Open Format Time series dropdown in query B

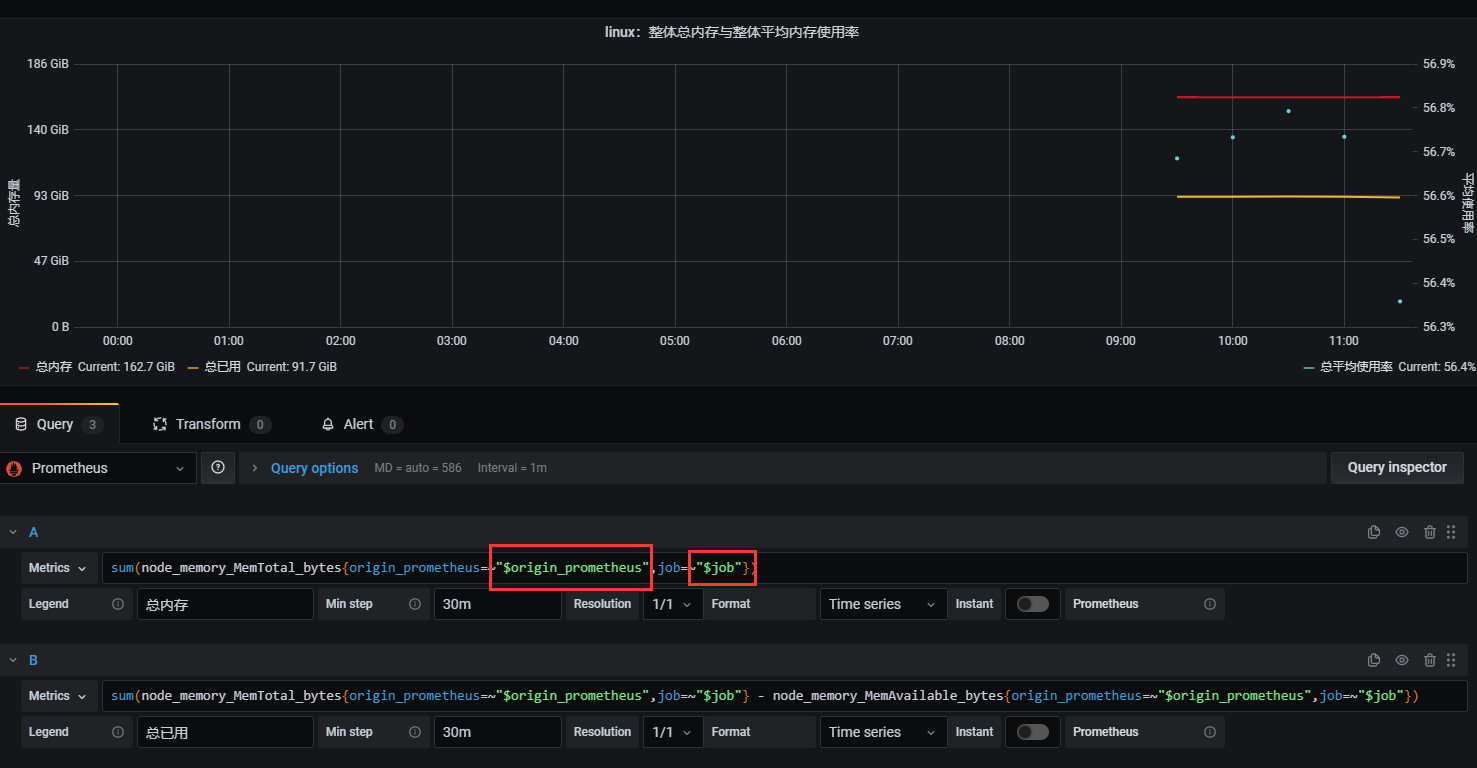(x=883, y=732)
